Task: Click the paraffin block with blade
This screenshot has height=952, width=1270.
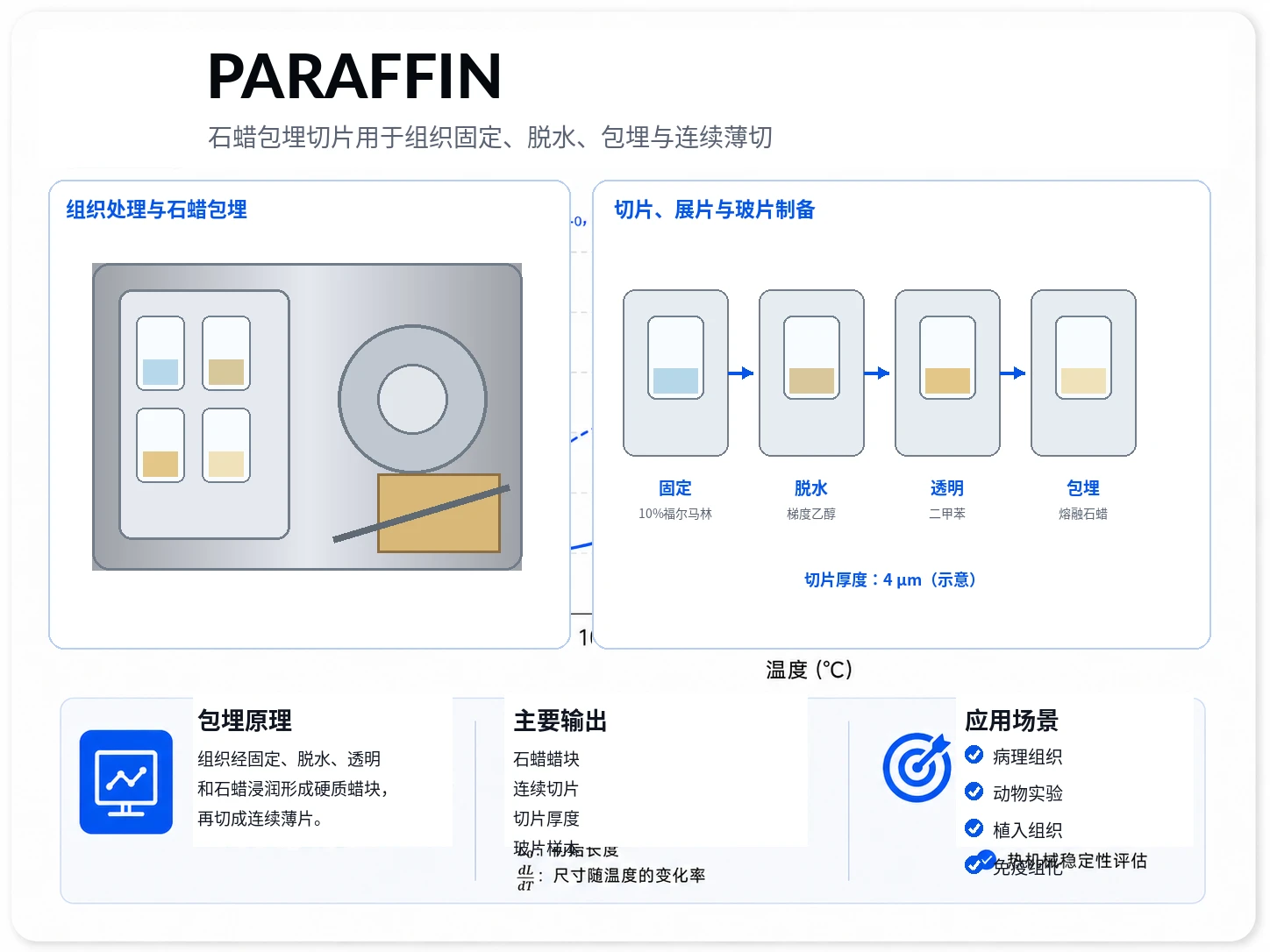Action: (x=439, y=514)
